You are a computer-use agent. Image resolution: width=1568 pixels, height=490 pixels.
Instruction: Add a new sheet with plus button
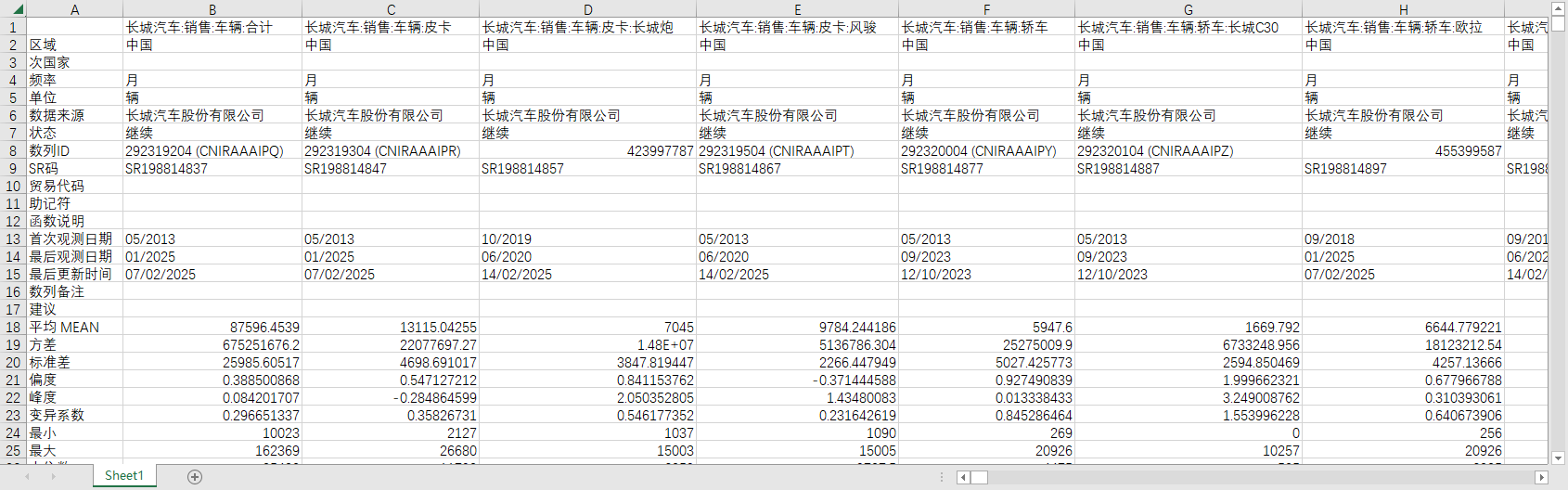click(195, 476)
